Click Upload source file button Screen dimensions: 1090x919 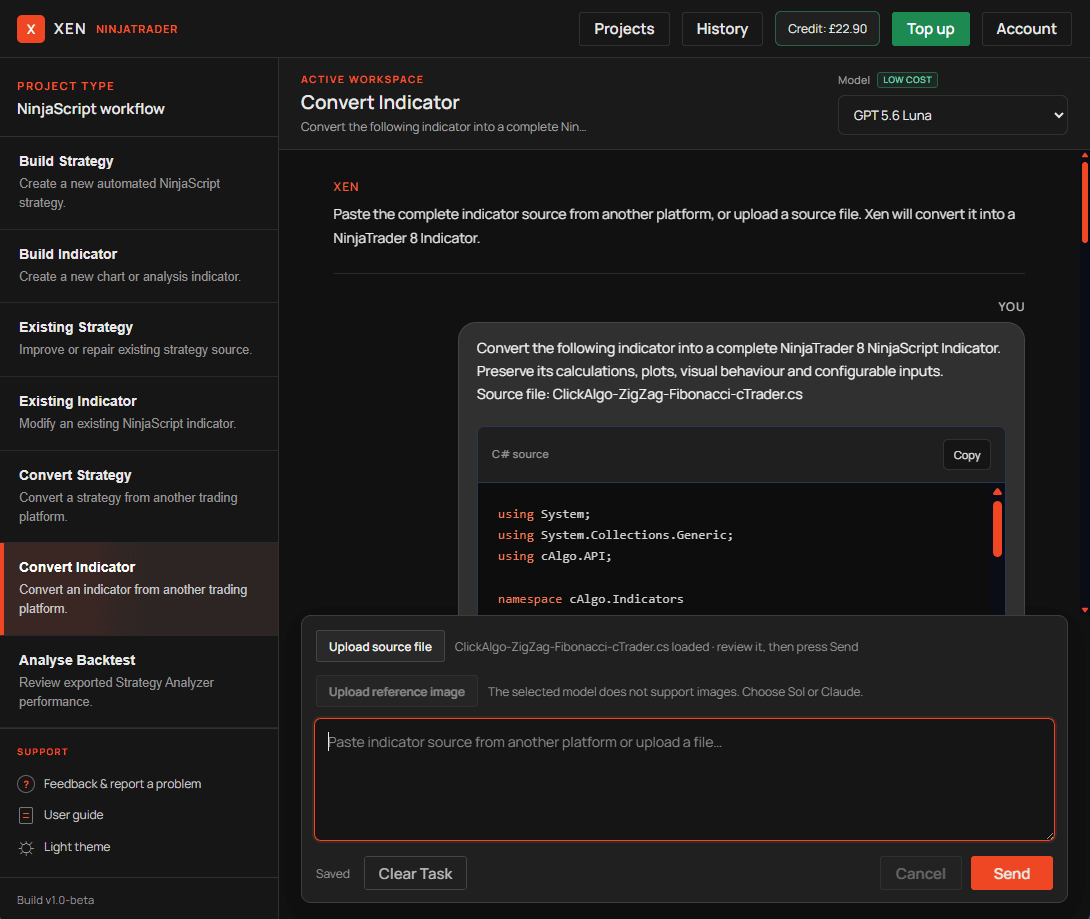(380, 646)
